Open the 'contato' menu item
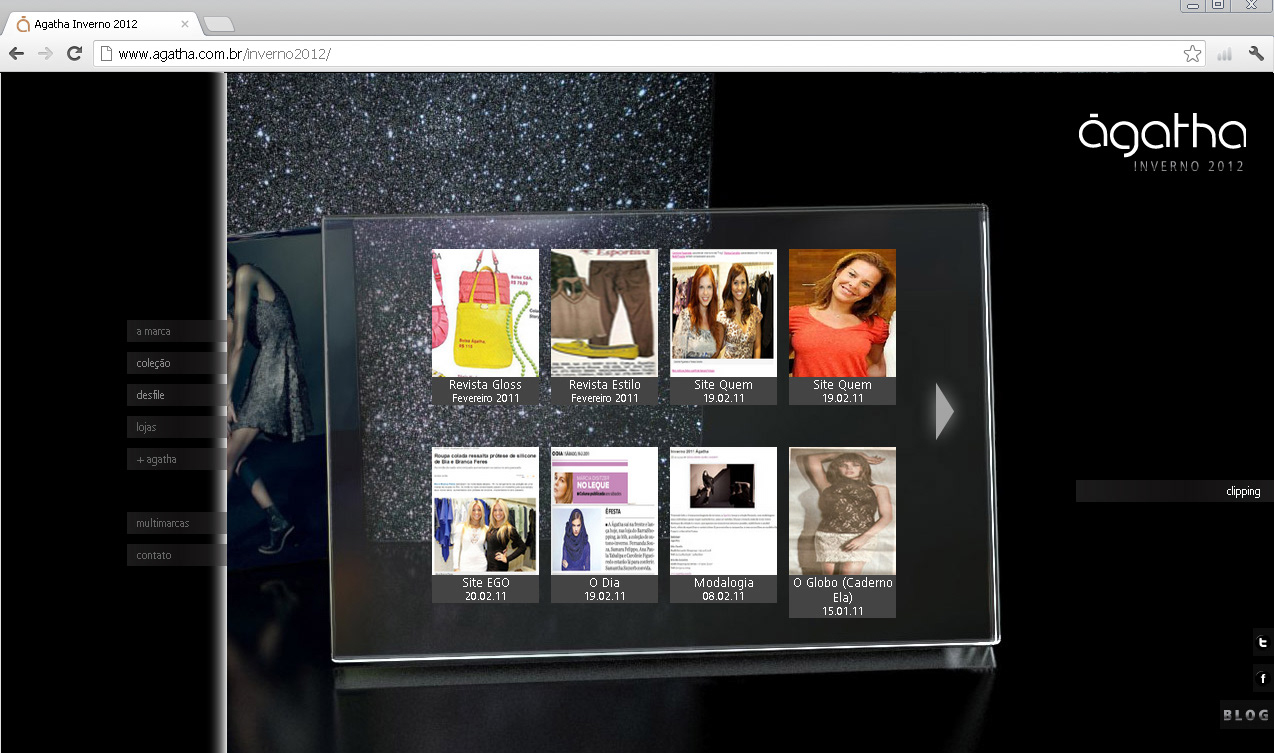 tap(177, 555)
